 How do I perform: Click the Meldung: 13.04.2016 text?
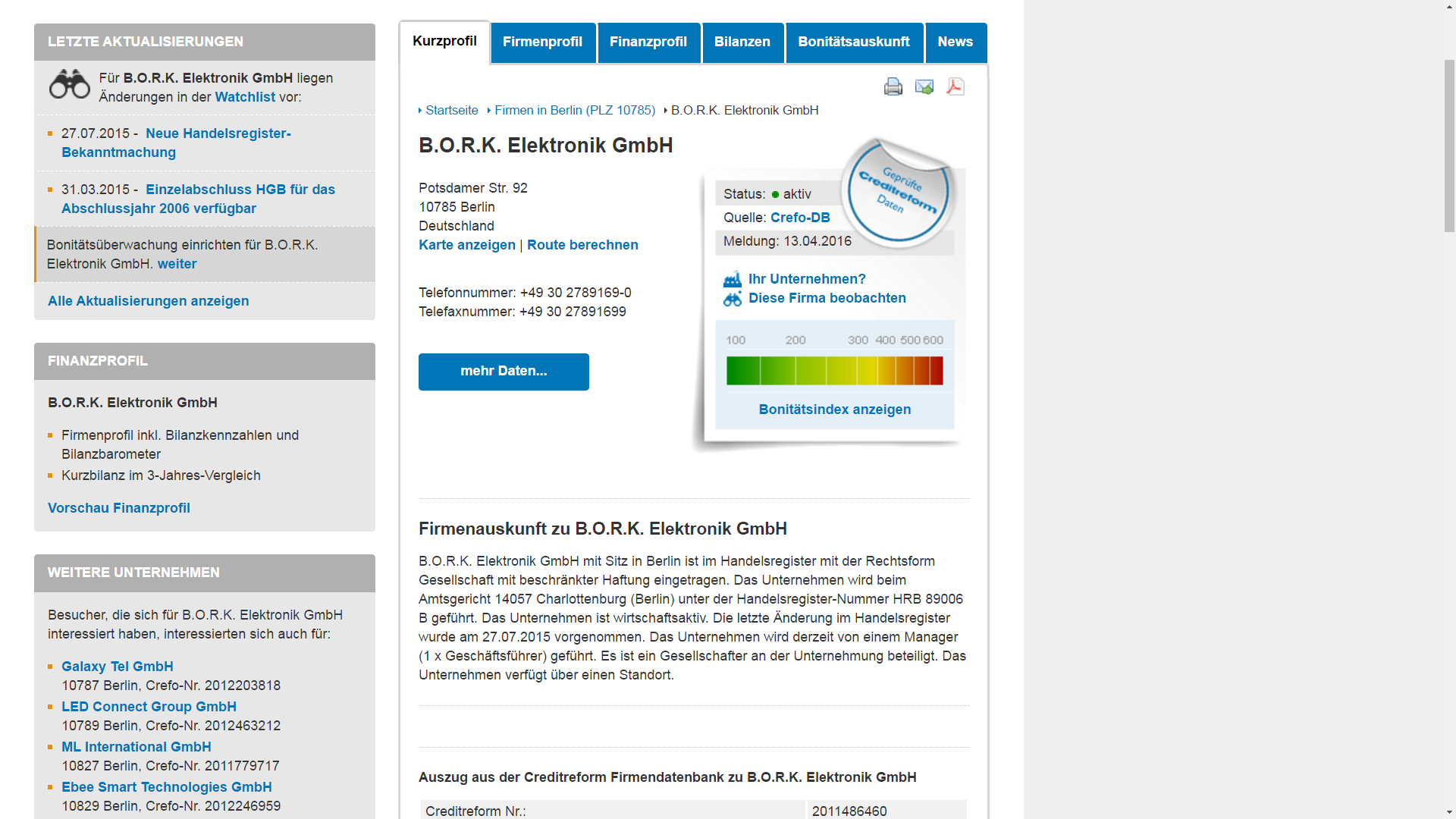787,241
